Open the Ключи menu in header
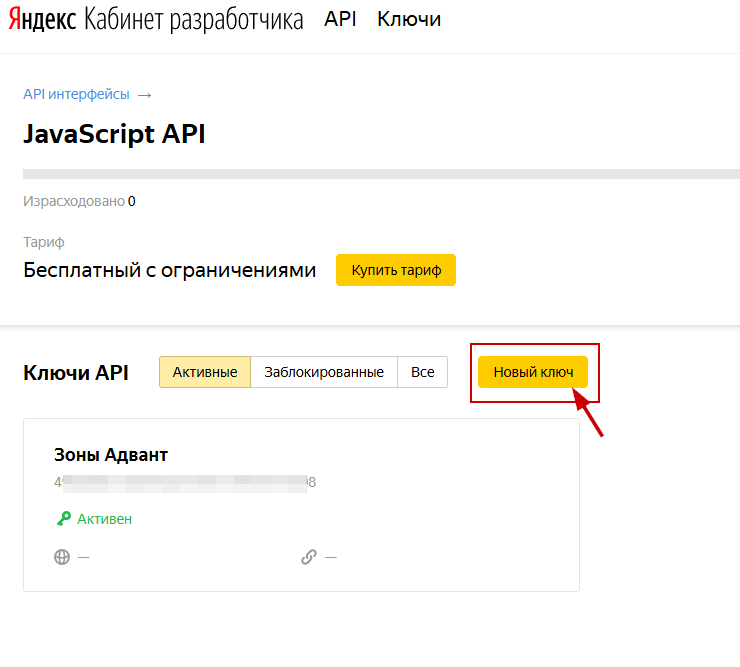The width and height of the screenshot is (740, 667). [409, 19]
